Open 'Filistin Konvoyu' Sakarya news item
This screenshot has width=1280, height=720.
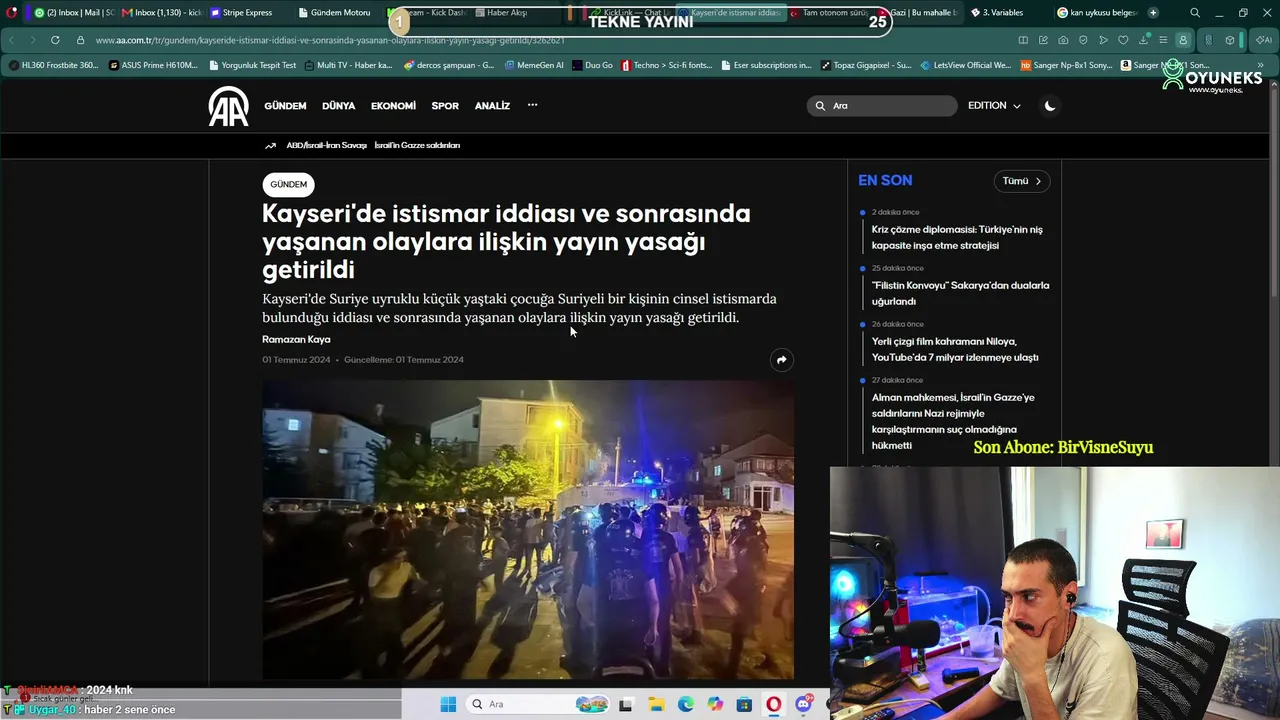coord(960,293)
